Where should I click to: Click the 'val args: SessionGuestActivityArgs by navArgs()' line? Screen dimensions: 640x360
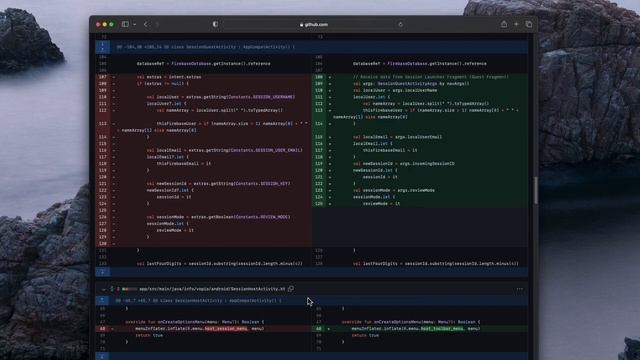tap(411, 83)
